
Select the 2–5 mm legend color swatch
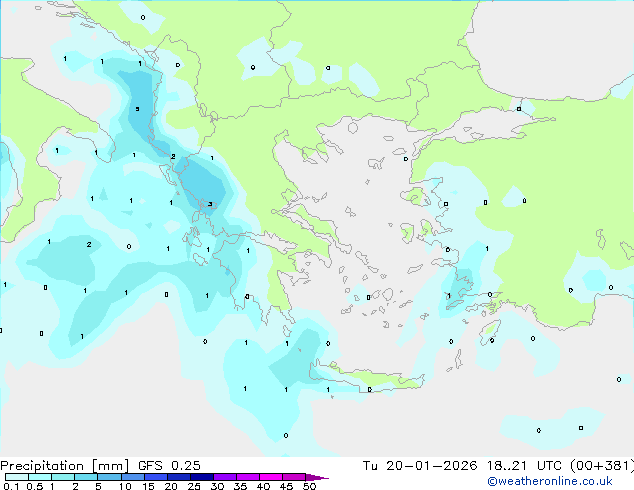86,477
